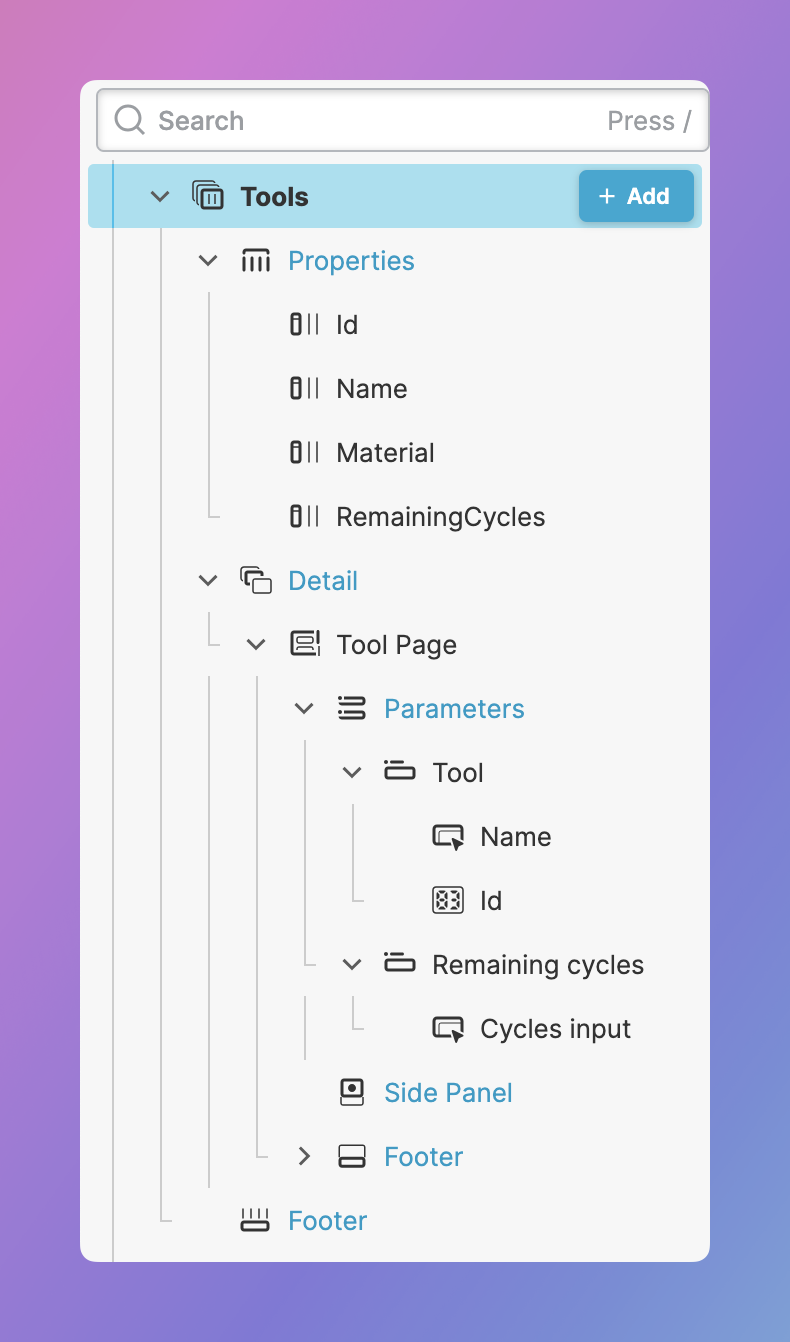Image resolution: width=790 pixels, height=1342 pixels.
Task: Click the Cycles input field icon
Action: pyautogui.click(x=448, y=1029)
